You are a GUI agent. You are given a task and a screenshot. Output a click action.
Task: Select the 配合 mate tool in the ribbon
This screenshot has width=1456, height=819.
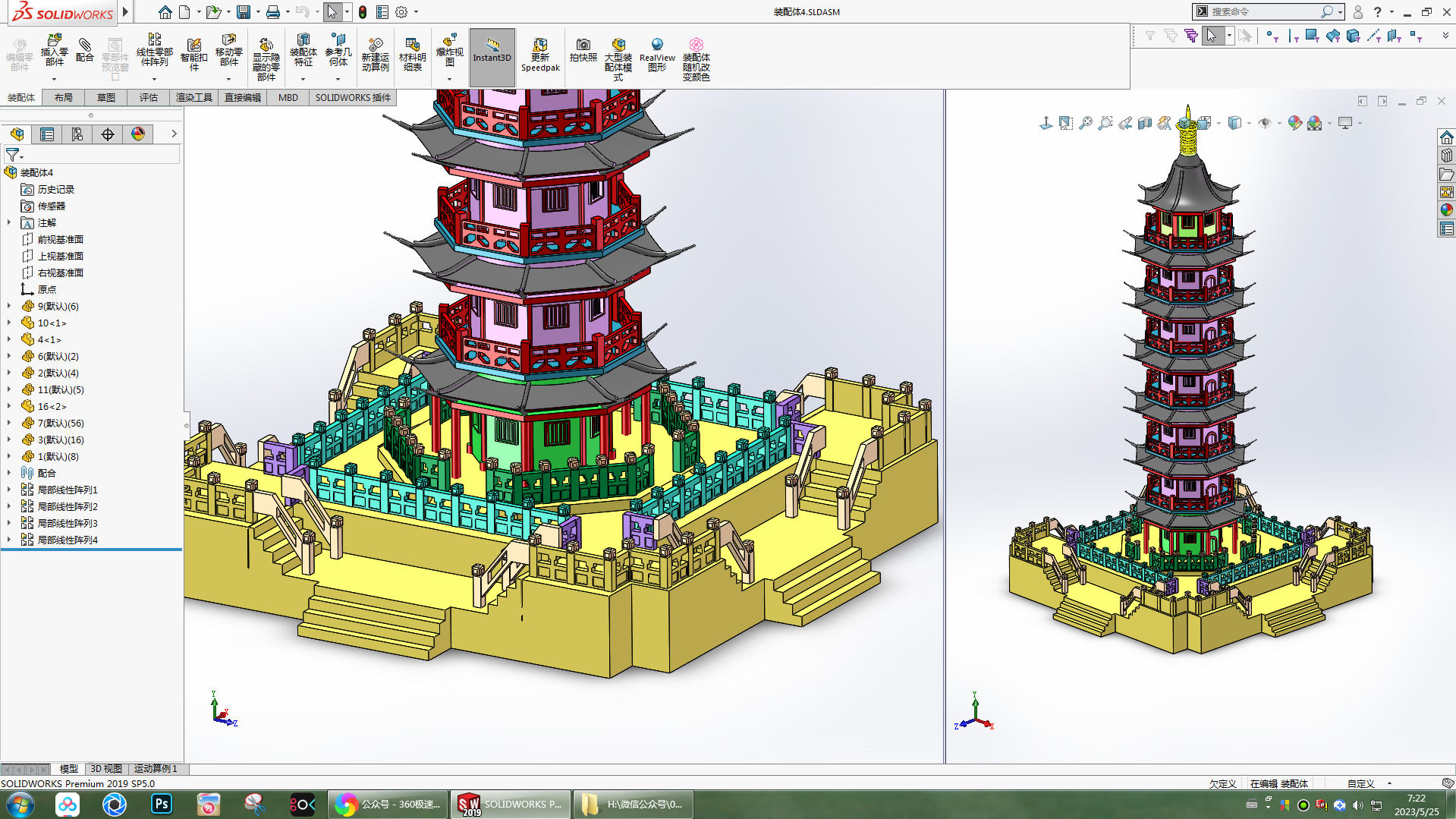point(85,50)
